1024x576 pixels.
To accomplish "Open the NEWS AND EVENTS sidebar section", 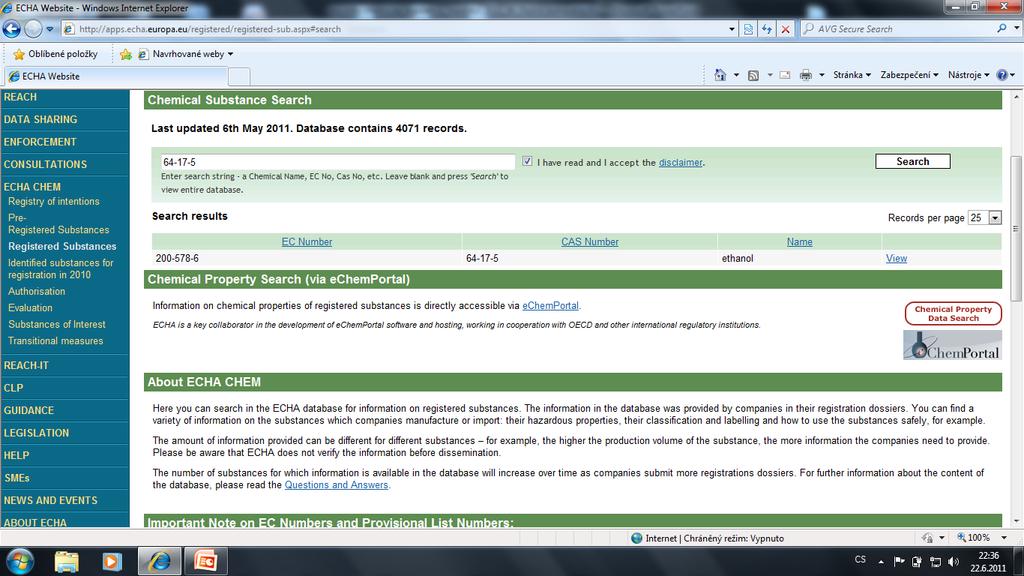I will pos(50,500).
